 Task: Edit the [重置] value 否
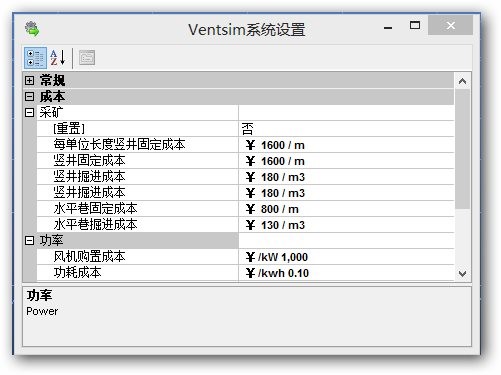pyautogui.click(x=347, y=129)
